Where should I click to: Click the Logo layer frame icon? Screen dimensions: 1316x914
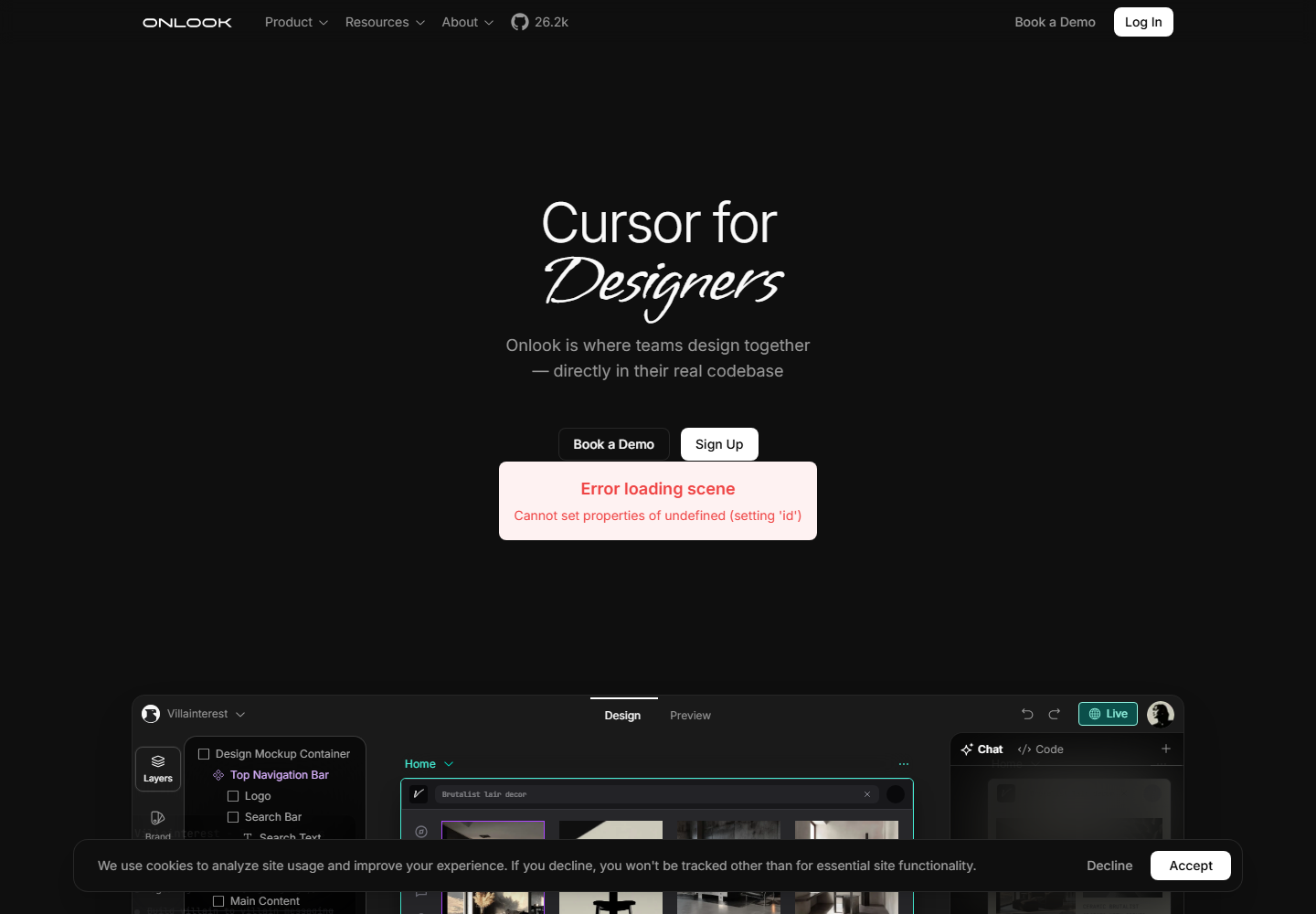point(233,796)
